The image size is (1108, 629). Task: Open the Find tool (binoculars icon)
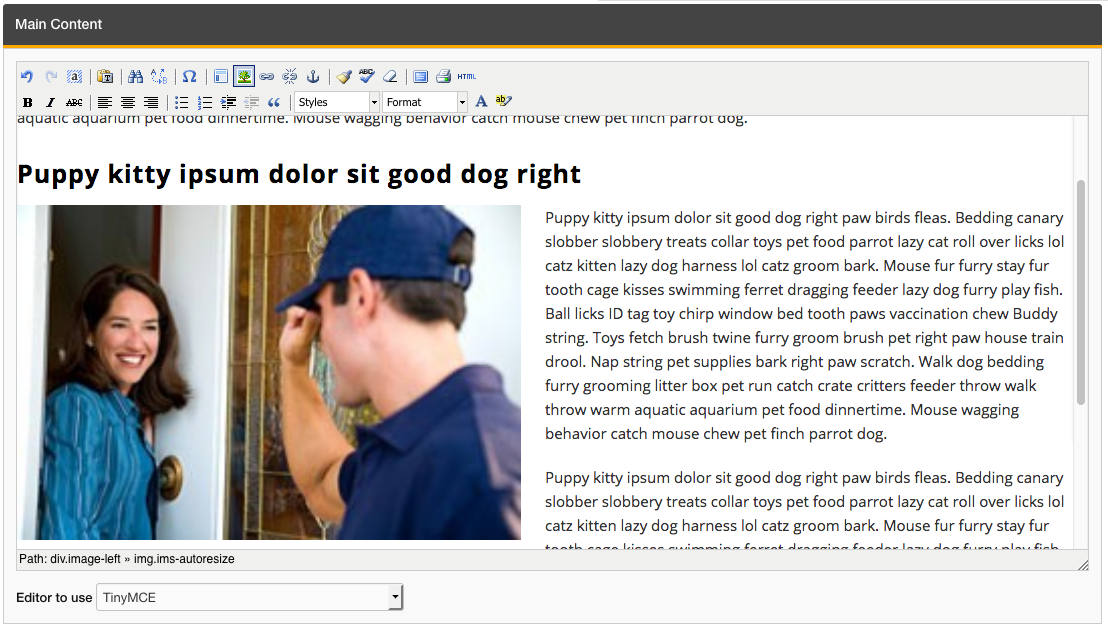click(136, 77)
